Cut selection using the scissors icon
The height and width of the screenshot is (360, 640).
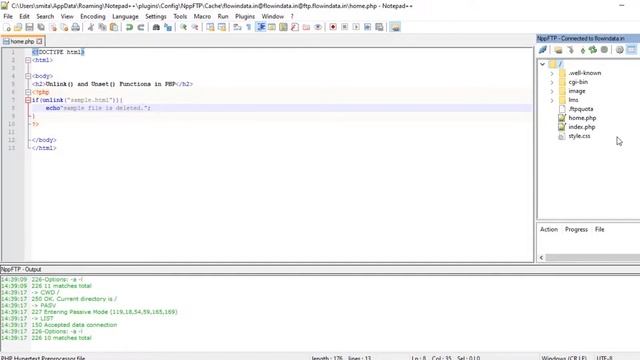tap(91, 27)
